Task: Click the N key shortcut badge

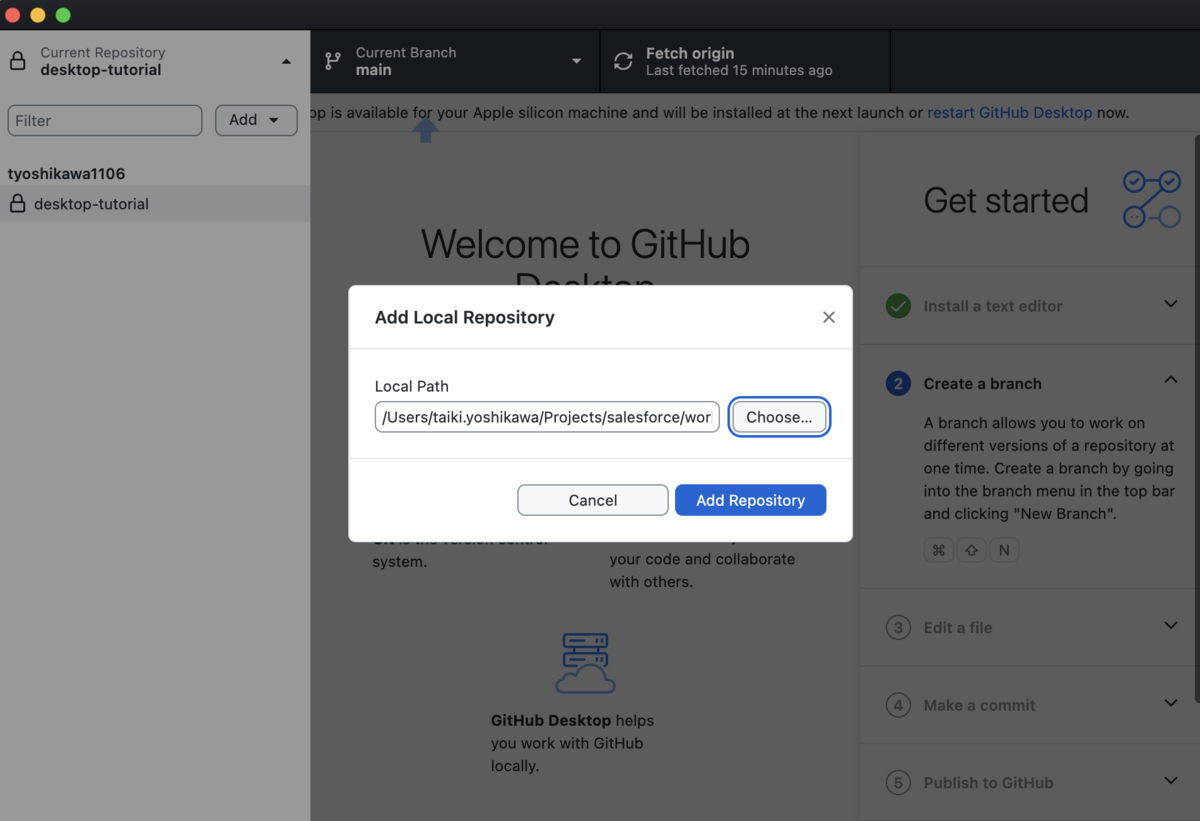Action: [1004, 550]
